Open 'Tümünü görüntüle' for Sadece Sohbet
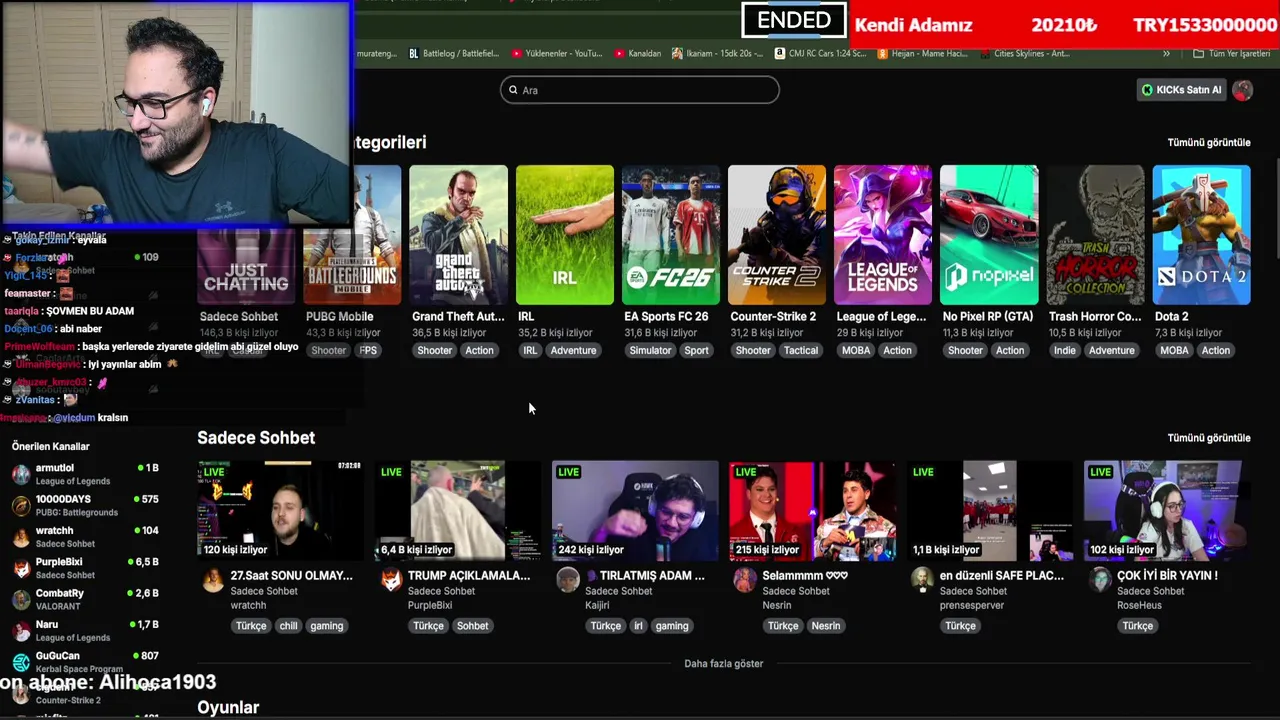 click(1209, 438)
